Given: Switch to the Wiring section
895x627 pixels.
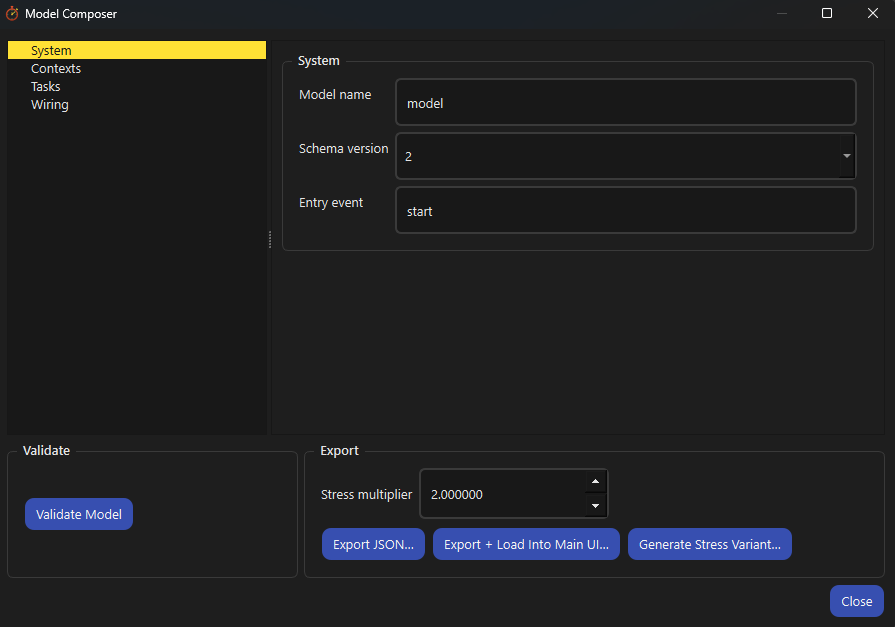Looking at the screenshot, I should pyautogui.click(x=50, y=104).
